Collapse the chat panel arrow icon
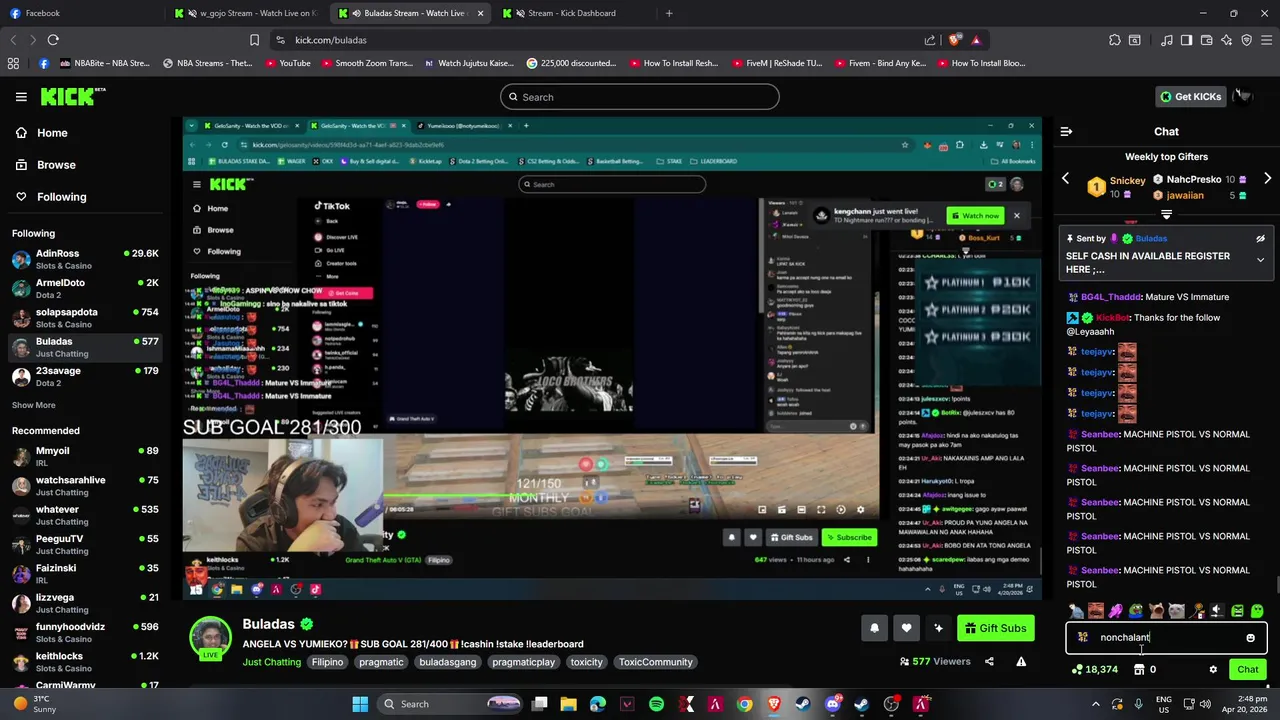Screen dimensions: 1280x720 (1066, 131)
